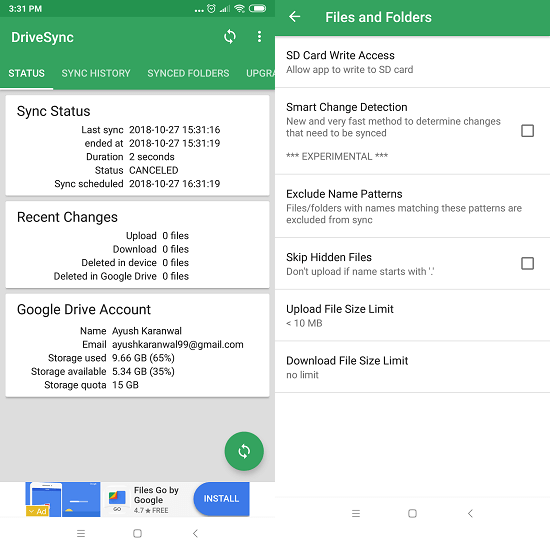Tap home button on left phone navigation

coord(137,533)
